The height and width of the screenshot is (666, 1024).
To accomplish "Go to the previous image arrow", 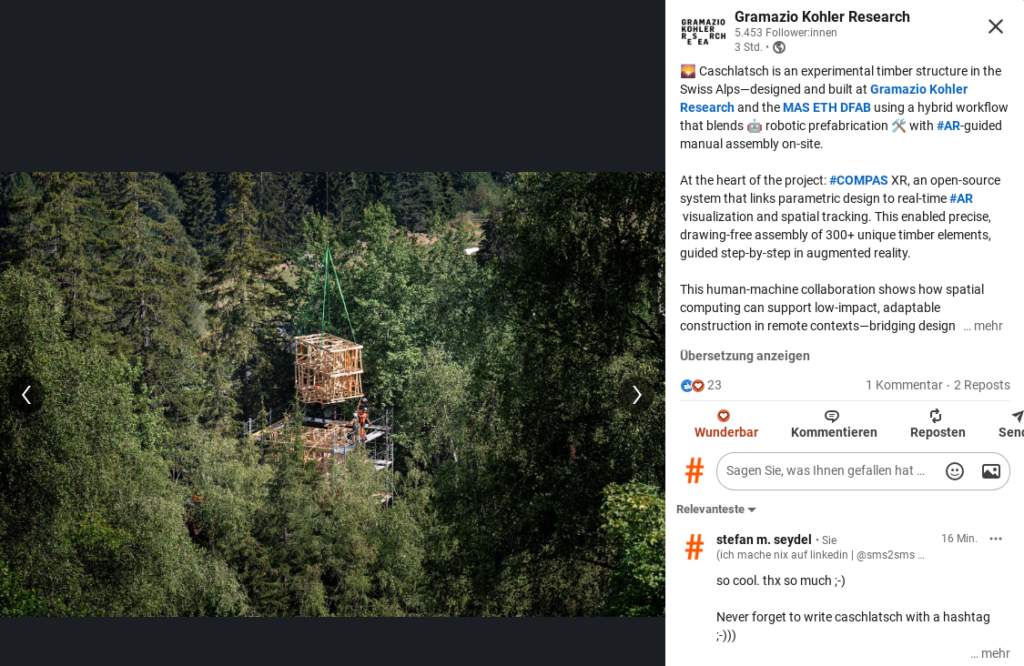I will (x=26, y=395).
